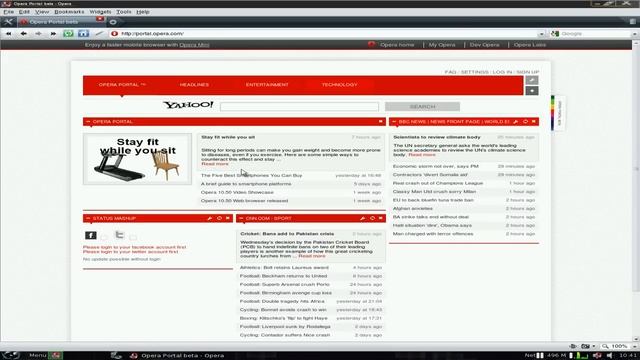Open the Bookmarks menu
Viewport: 640px width, 360px height.
point(69,12)
